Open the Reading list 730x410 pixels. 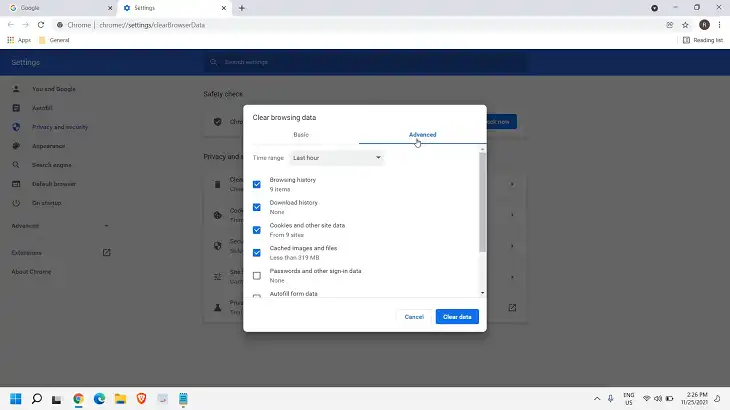click(703, 40)
